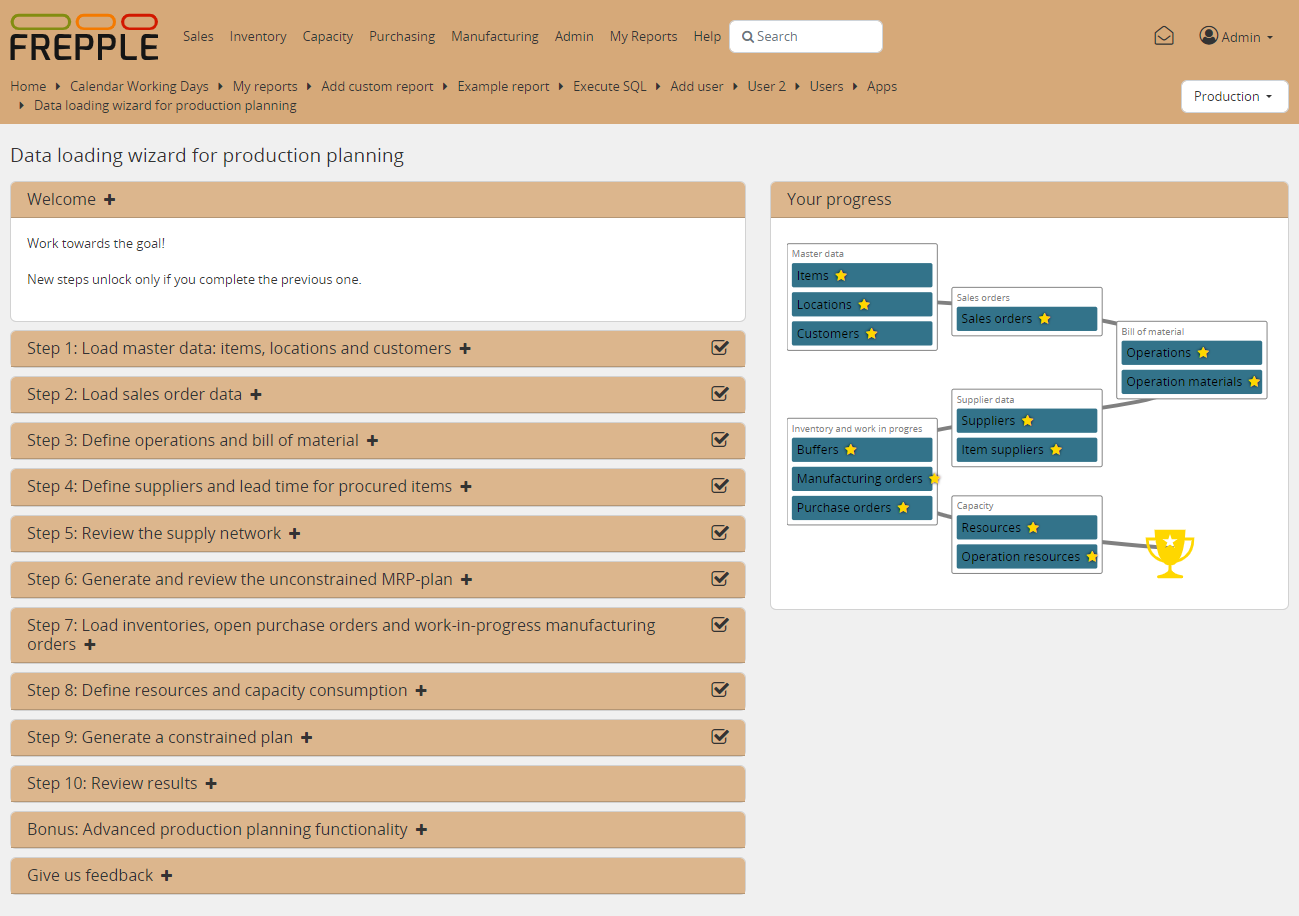Screen dimensions: 1299x916
Task: Expand the Give us feedback section
Action: (x=166, y=876)
